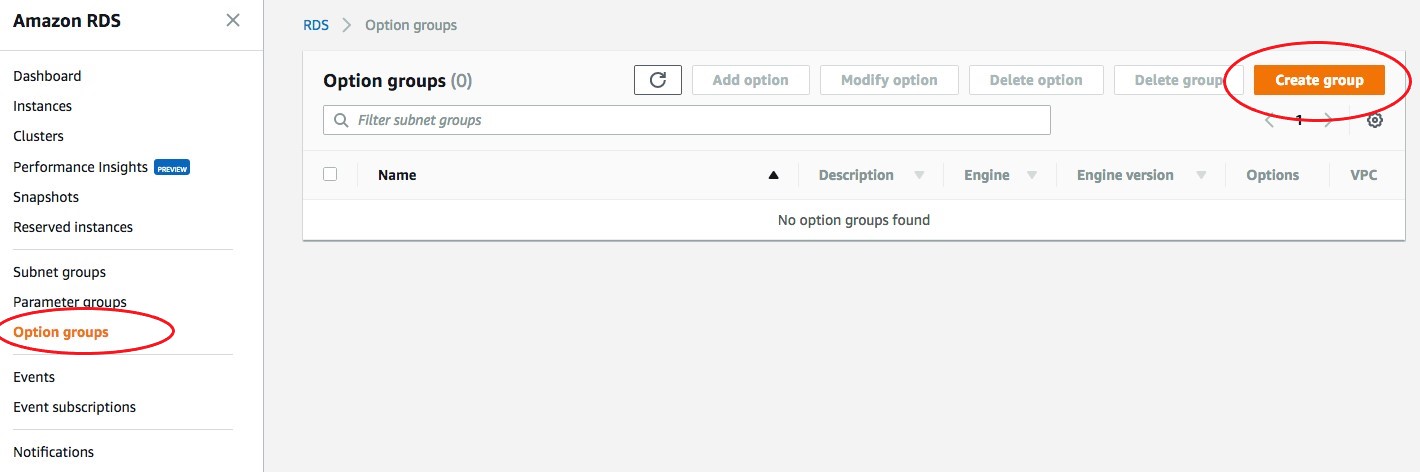Select Dashboard in the sidebar
The width and height of the screenshot is (1420, 472).
point(47,76)
